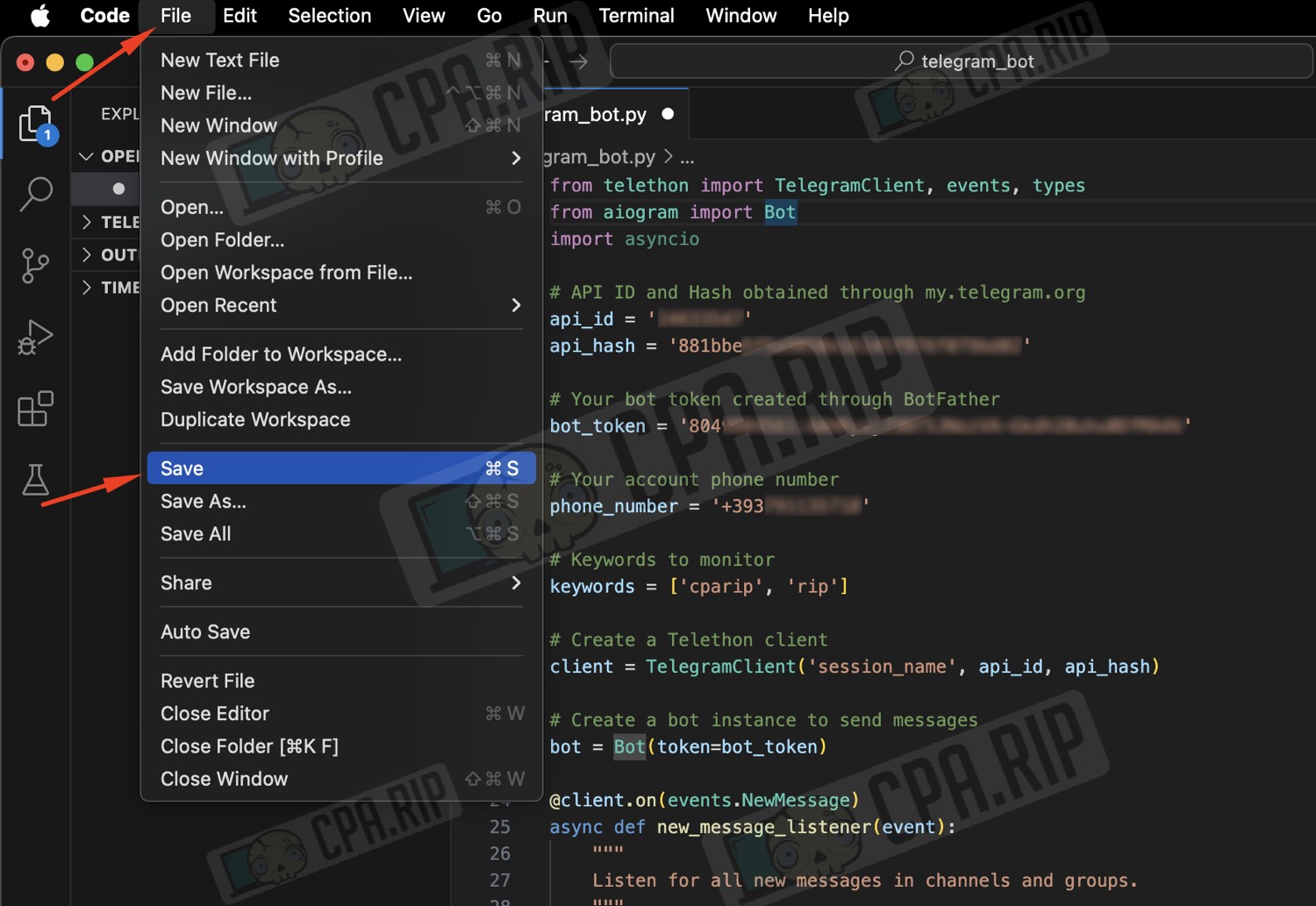
Task: Select Open... menu entry
Action: (x=341, y=207)
